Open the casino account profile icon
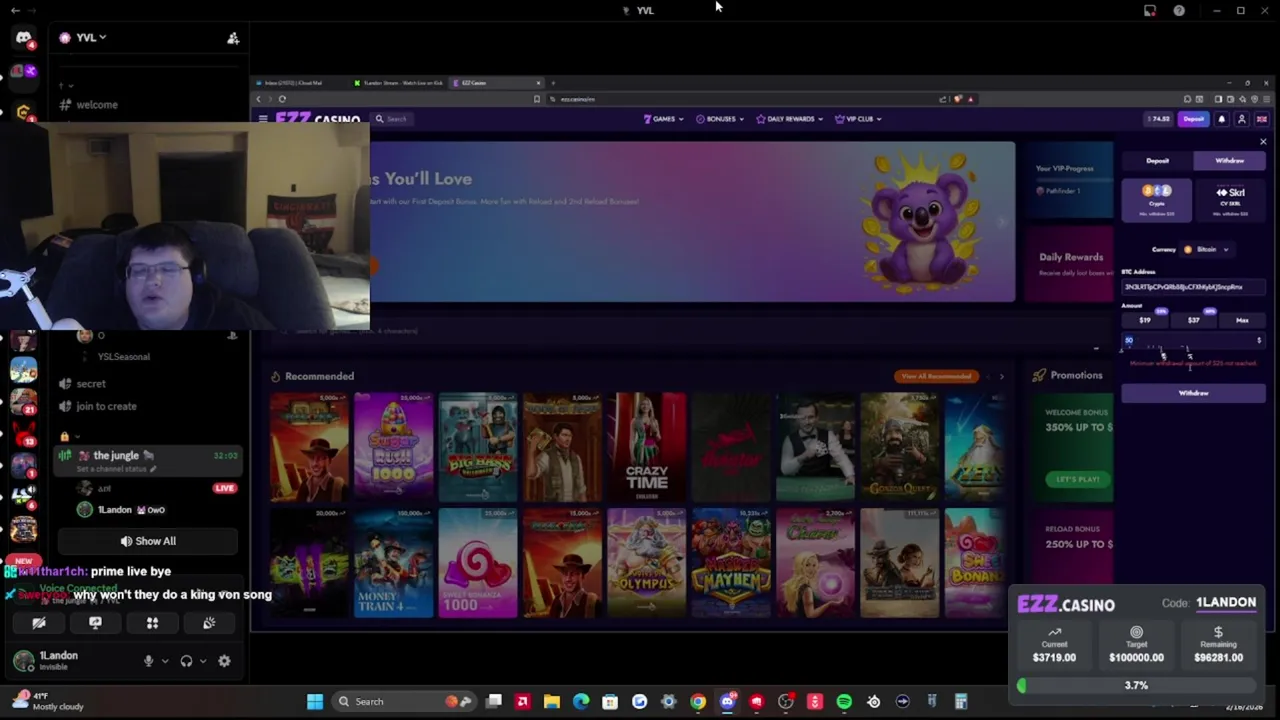 coord(1242,119)
